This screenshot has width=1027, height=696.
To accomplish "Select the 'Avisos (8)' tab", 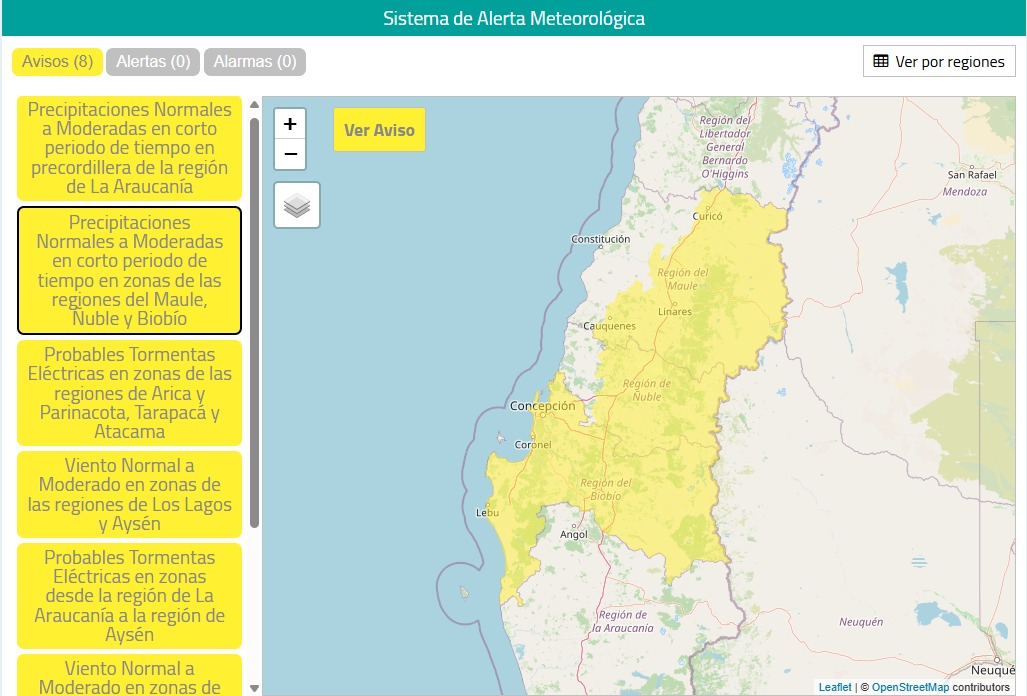I will 57,61.
